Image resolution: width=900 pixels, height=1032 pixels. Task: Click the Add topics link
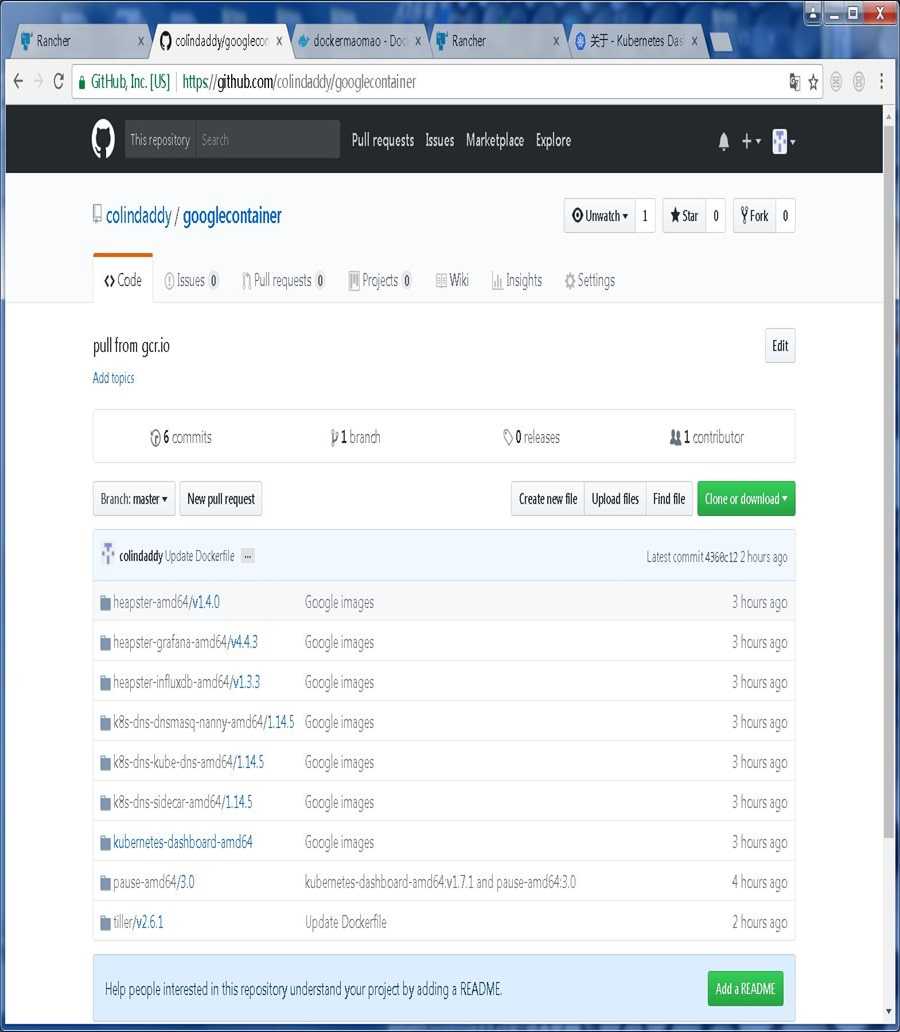pyautogui.click(x=113, y=378)
